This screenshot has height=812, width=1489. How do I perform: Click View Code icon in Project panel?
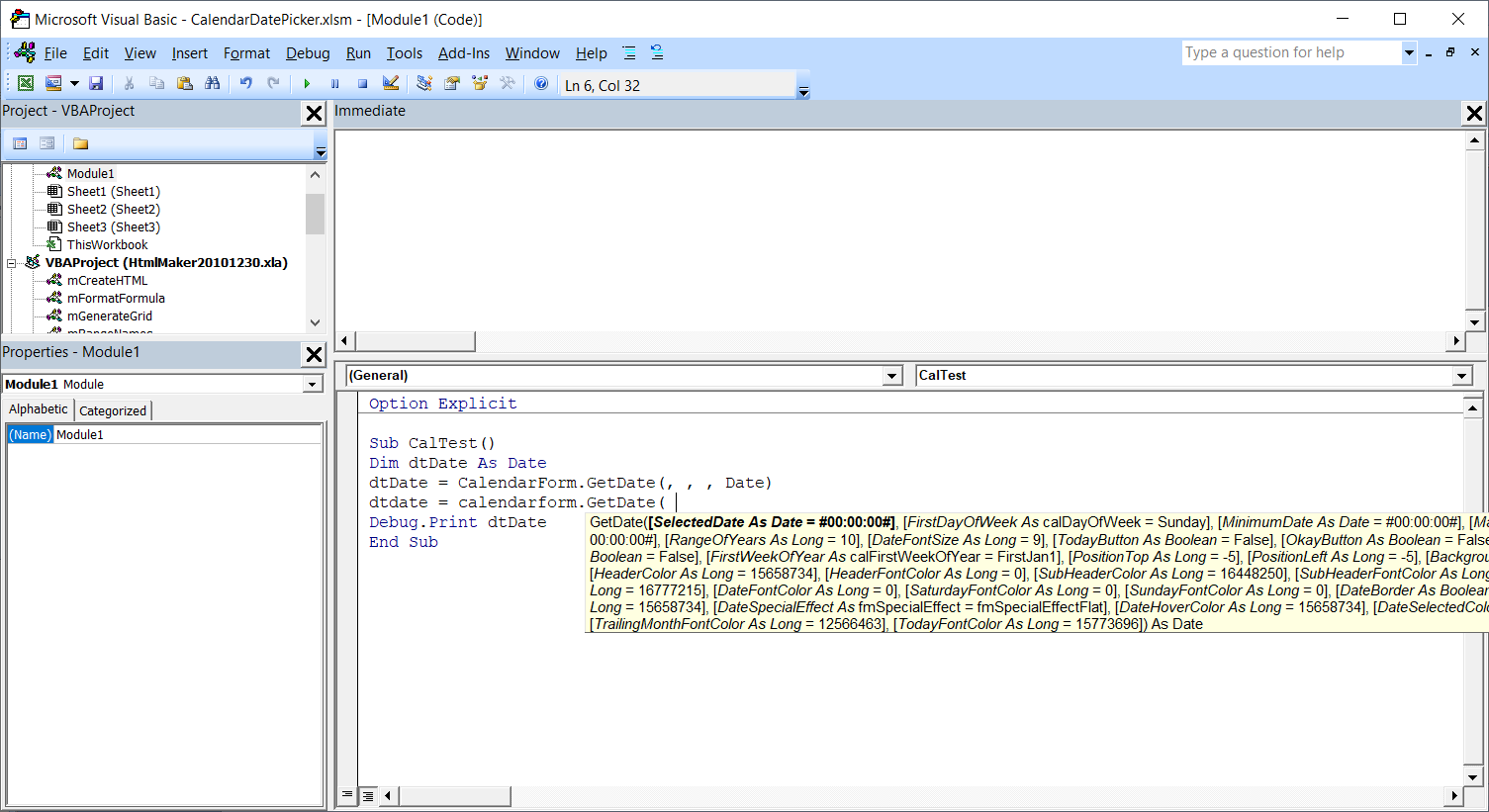(x=20, y=143)
